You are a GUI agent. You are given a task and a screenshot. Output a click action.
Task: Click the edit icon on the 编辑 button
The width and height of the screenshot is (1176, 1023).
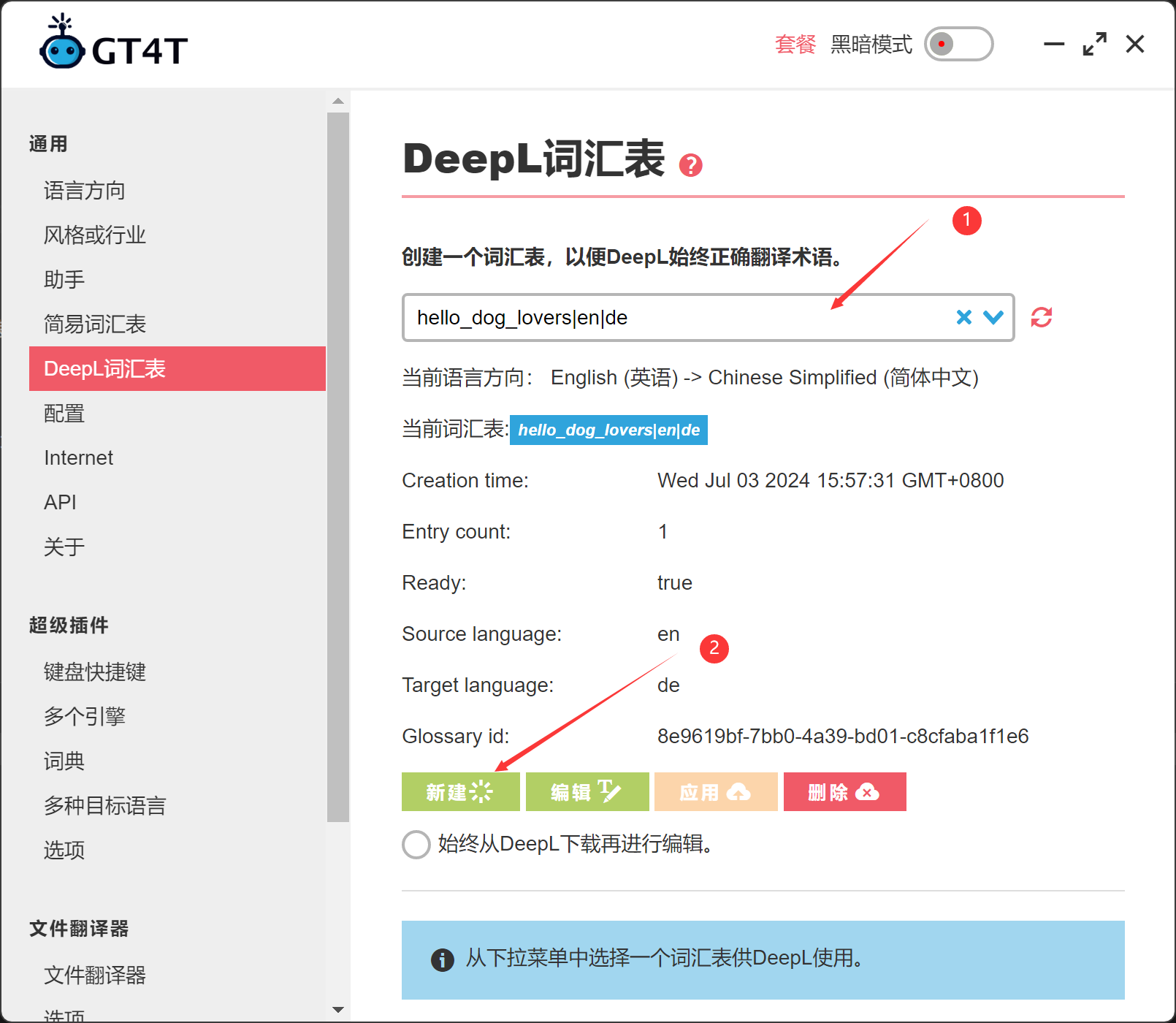click(611, 791)
